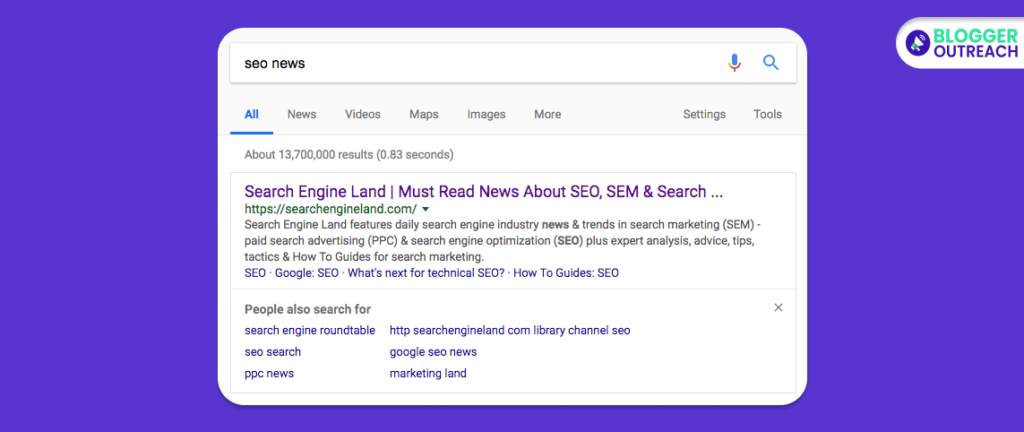Screen dimensions: 1024x432
Task: Click the People also search for heading
Action: 308,309
